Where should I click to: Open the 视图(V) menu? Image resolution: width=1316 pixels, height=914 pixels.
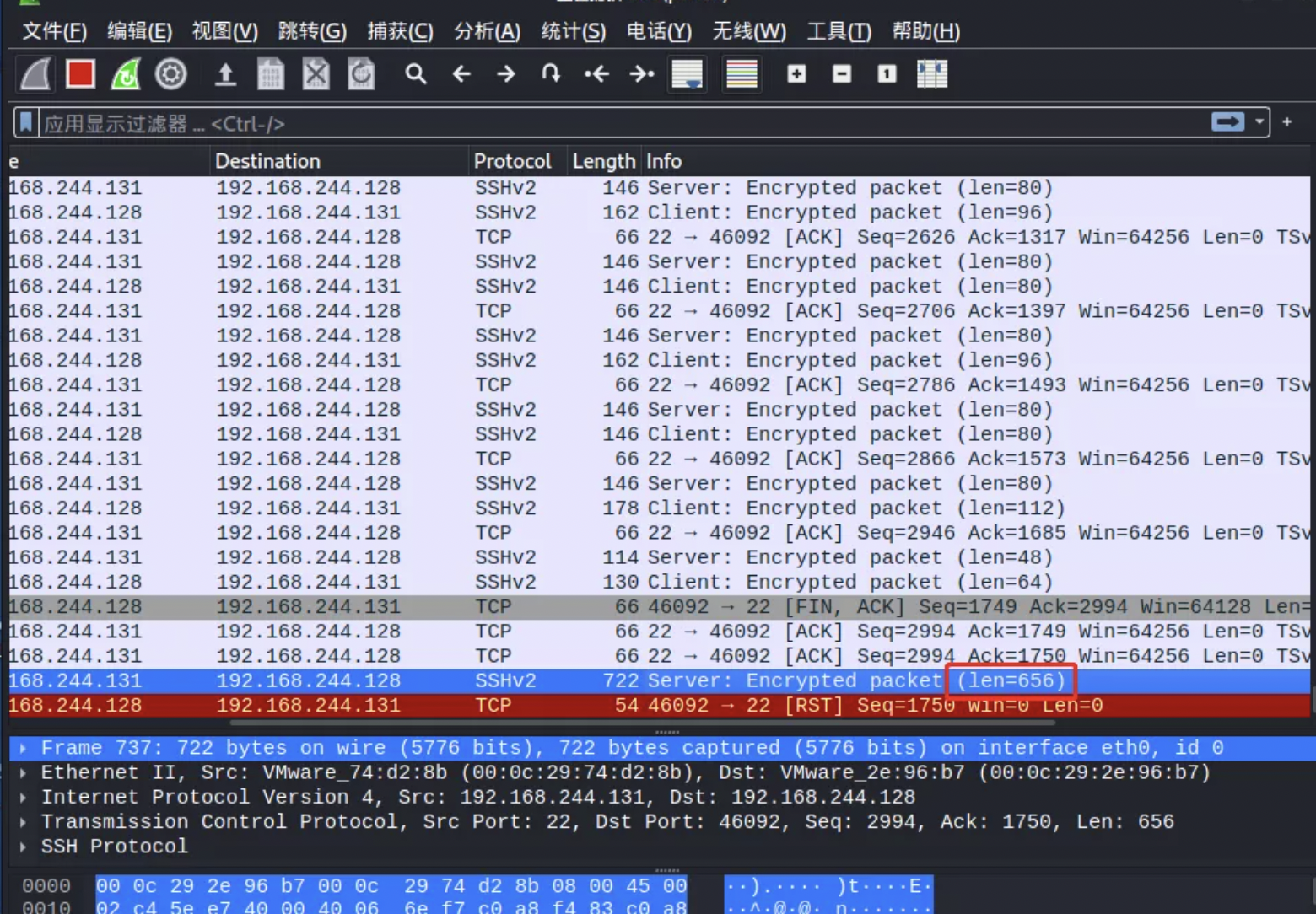coord(224,31)
